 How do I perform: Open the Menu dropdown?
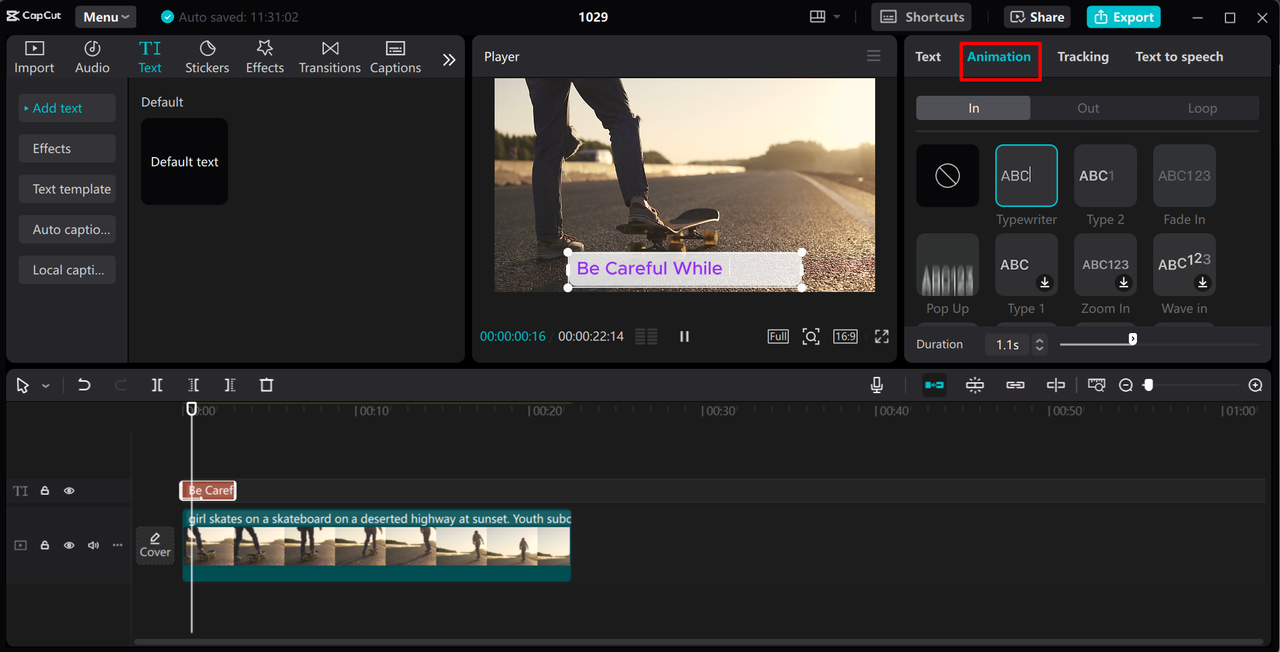coord(106,17)
